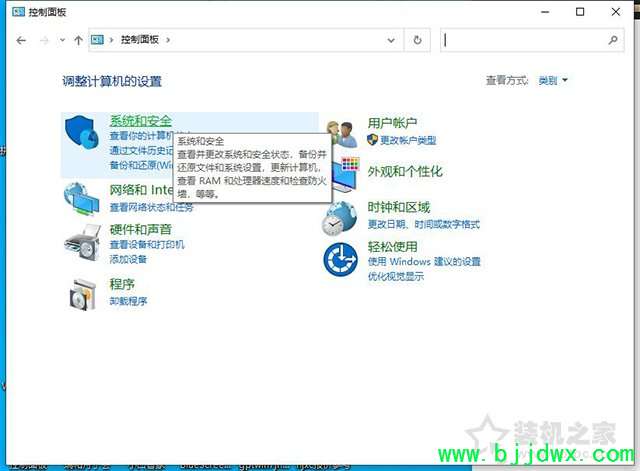Open the recent locations dropdown arrow
The image size is (640, 471).
(62, 40)
